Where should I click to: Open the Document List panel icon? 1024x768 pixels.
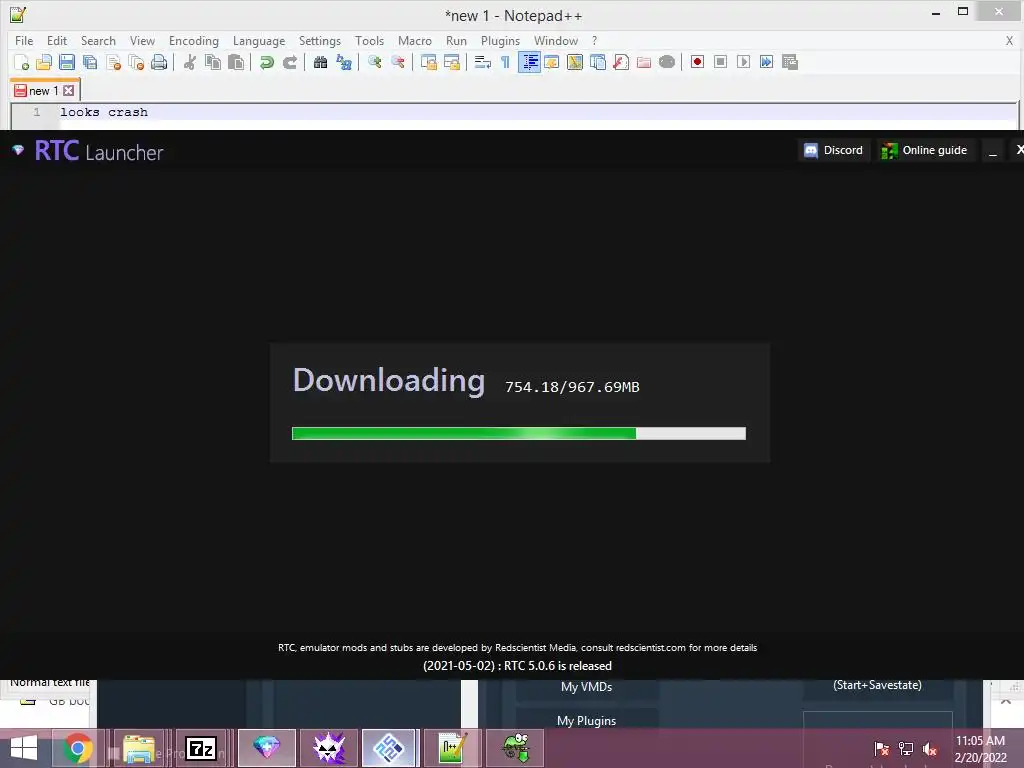point(598,62)
